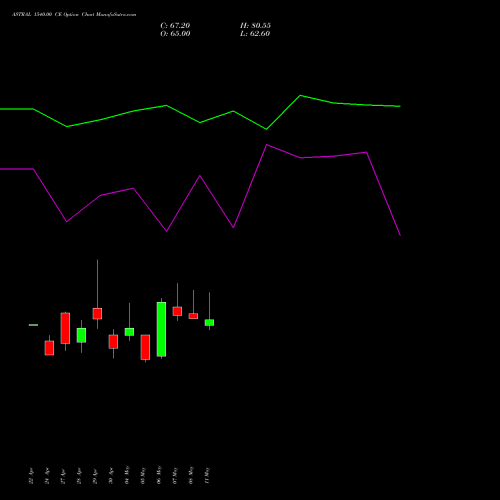Click the small red candle above 08 May
The height and width of the screenshot is (500, 500).
[193, 316]
